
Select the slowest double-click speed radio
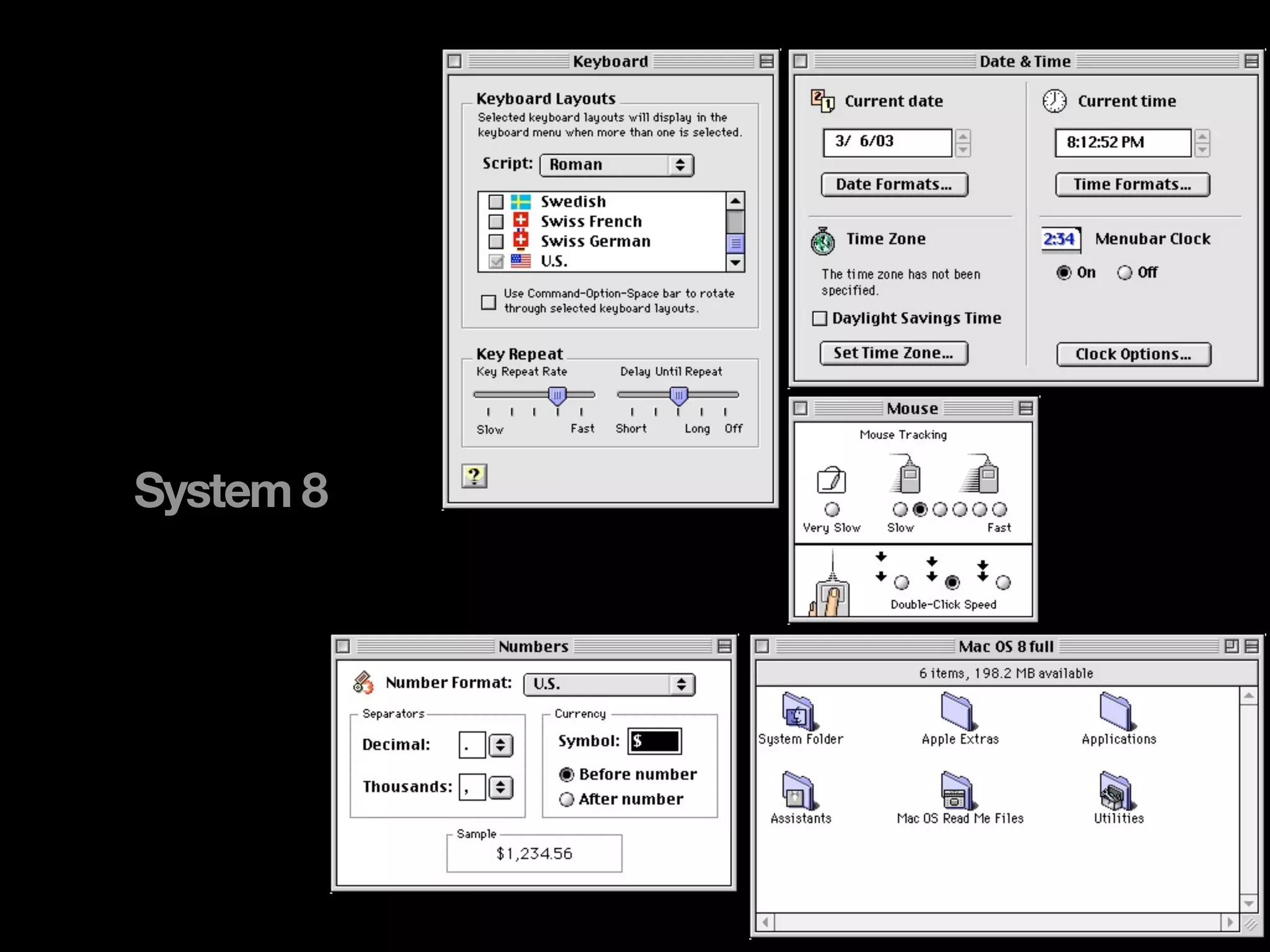pyautogui.click(x=902, y=583)
